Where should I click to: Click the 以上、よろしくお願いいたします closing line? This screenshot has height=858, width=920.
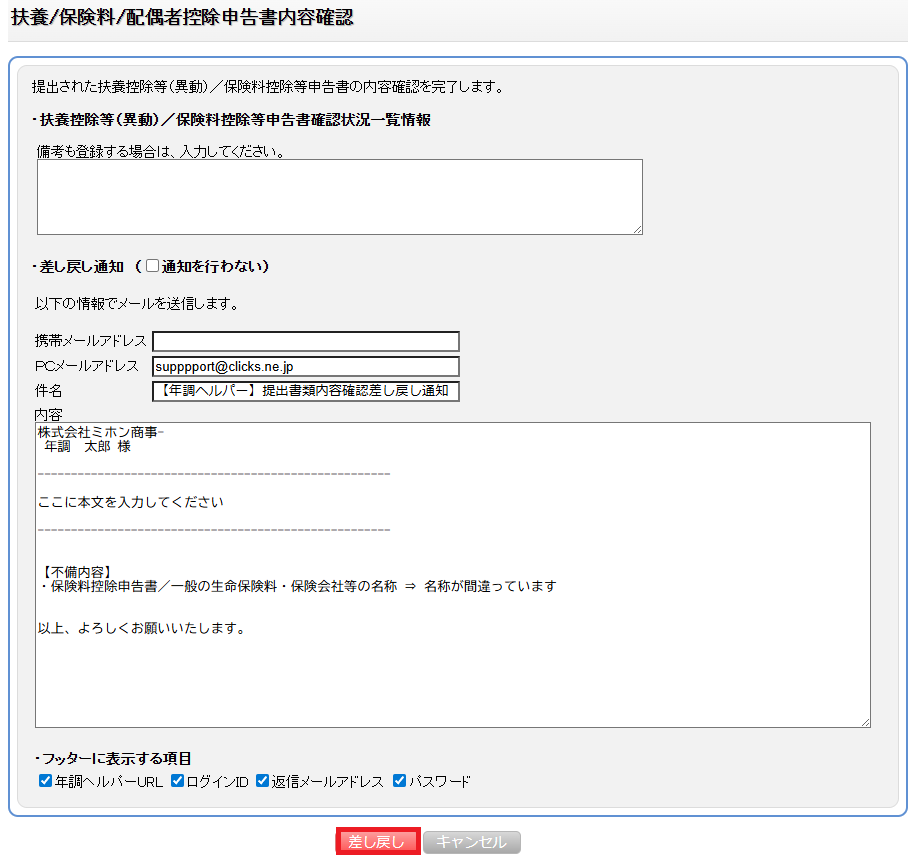pyautogui.click(x=142, y=628)
